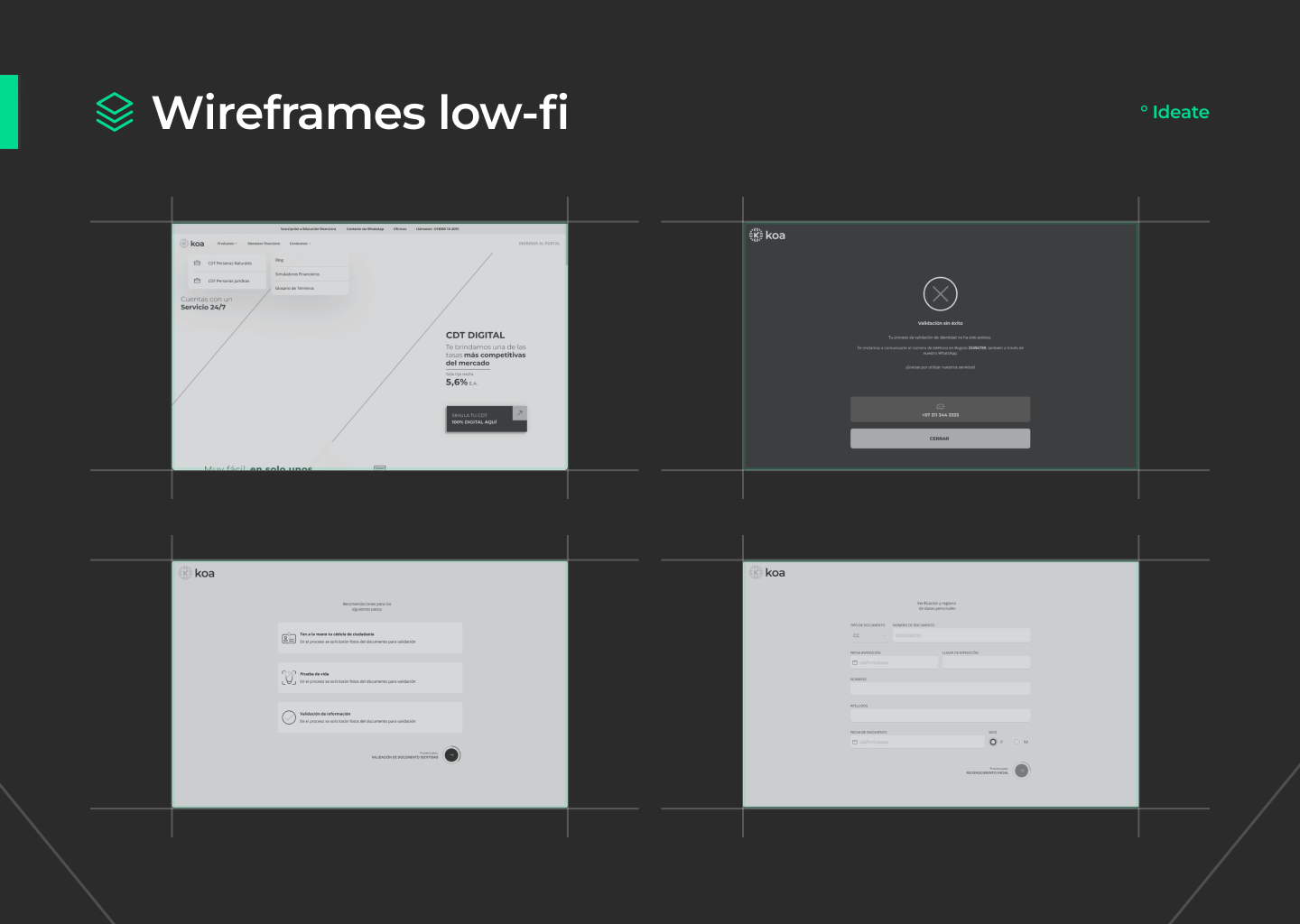This screenshot has width=1300, height=924.
Task: Select 'Simuladores Financieros' in the open submenu
Action: pyautogui.click(x=298, y=274)
